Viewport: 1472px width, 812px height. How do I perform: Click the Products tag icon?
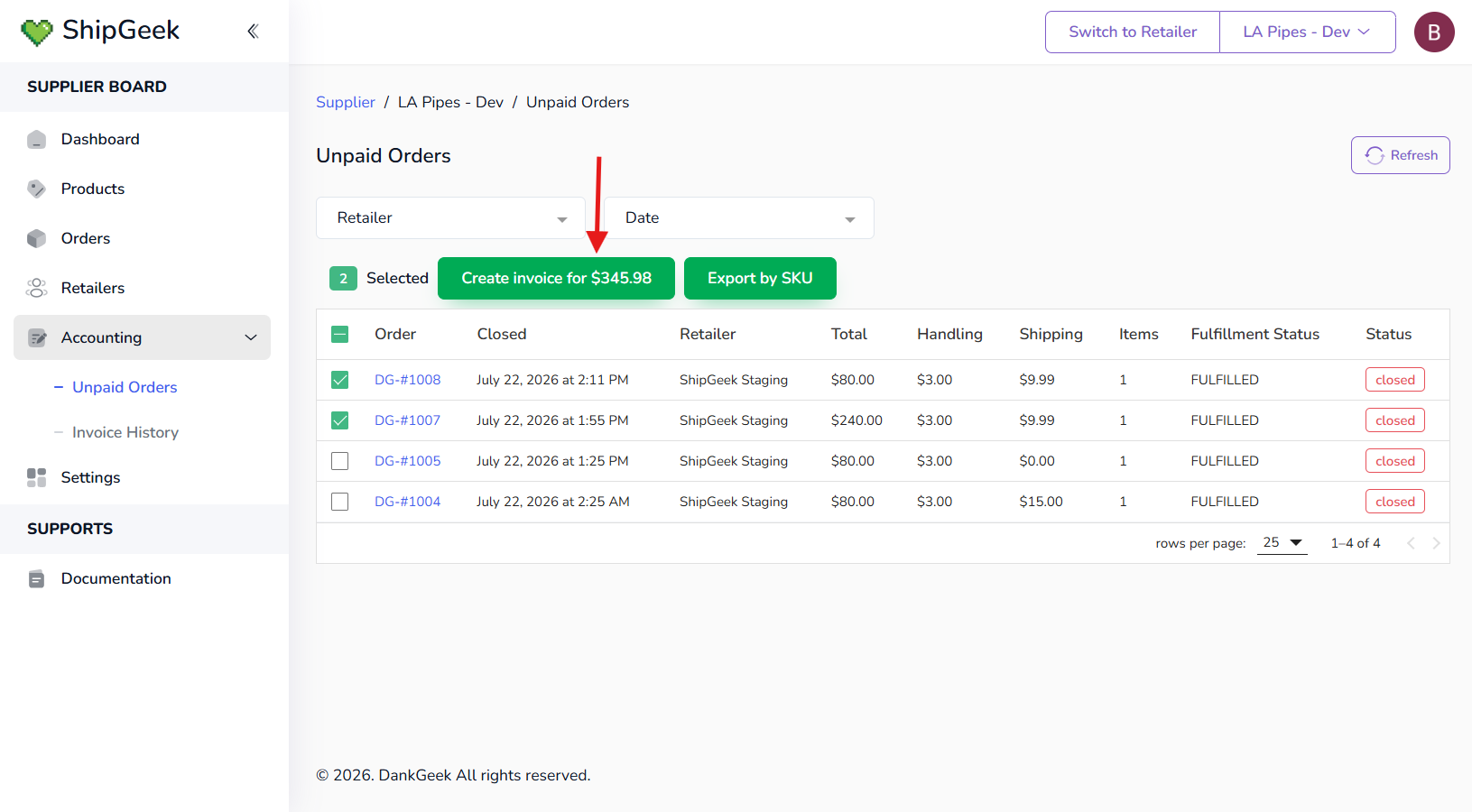coord(36,189)
